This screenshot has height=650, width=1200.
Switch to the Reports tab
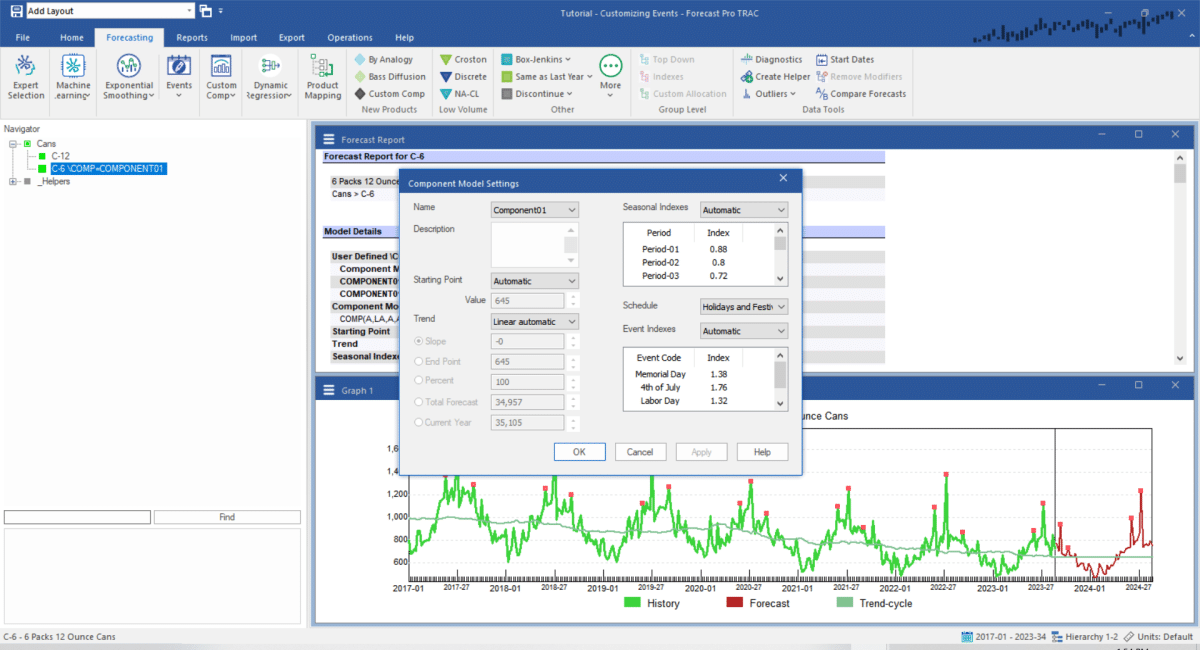click(x=192, y=37)
